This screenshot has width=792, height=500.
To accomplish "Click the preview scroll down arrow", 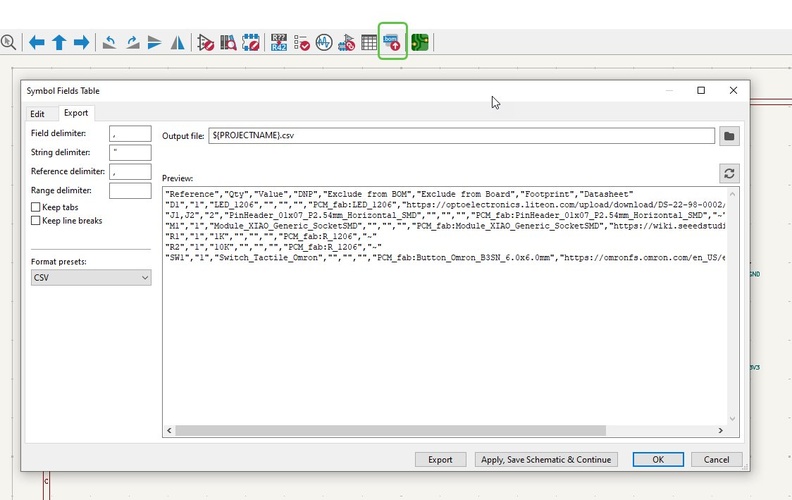I will [732, 419].
